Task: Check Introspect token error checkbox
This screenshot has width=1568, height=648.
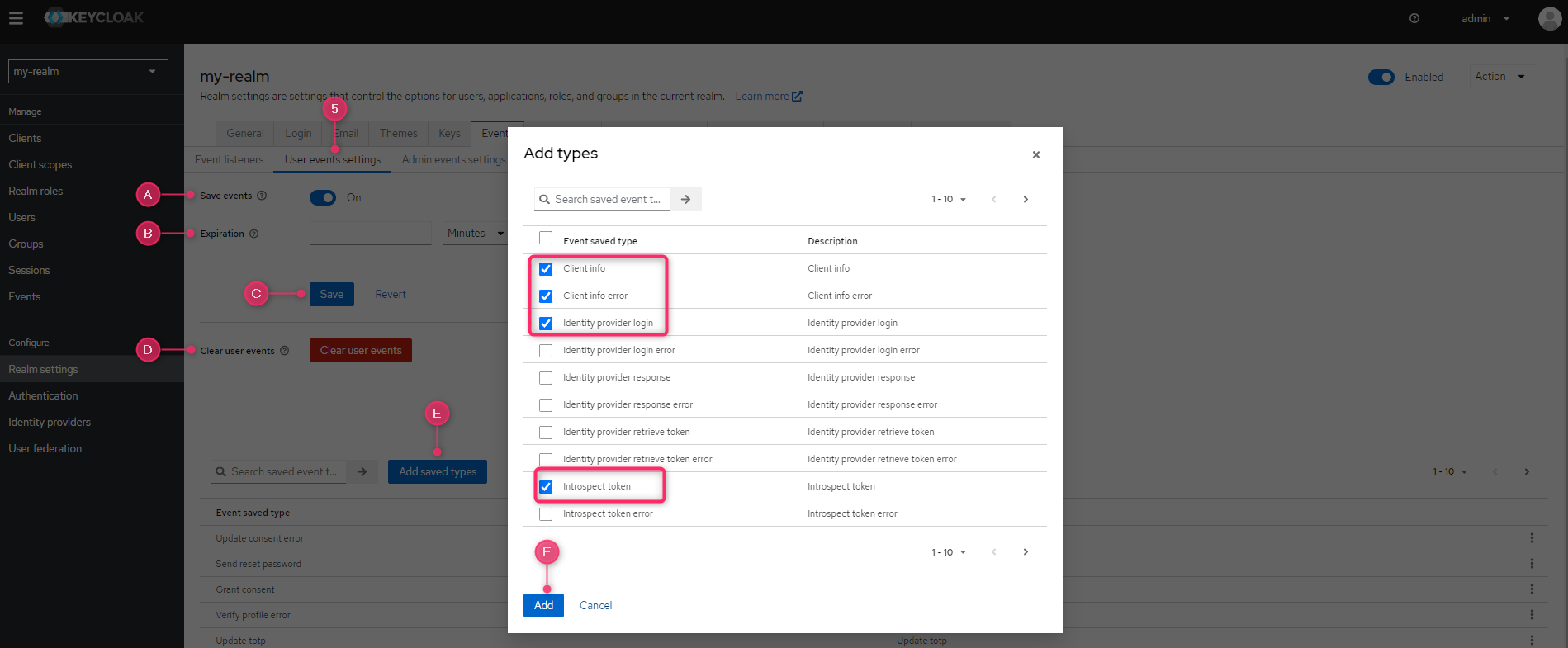Action: point(546,514)
